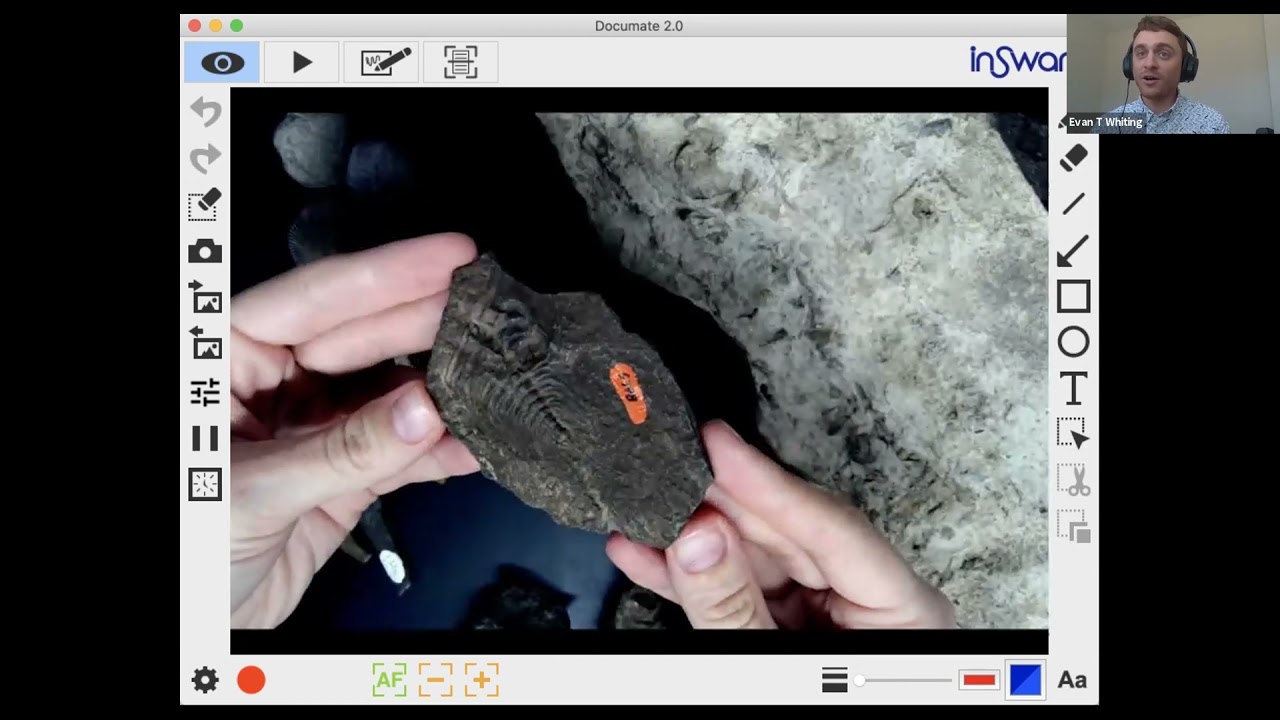
Task: Click Evan T Whiting video thumbnail
Action: [1172, 74]
